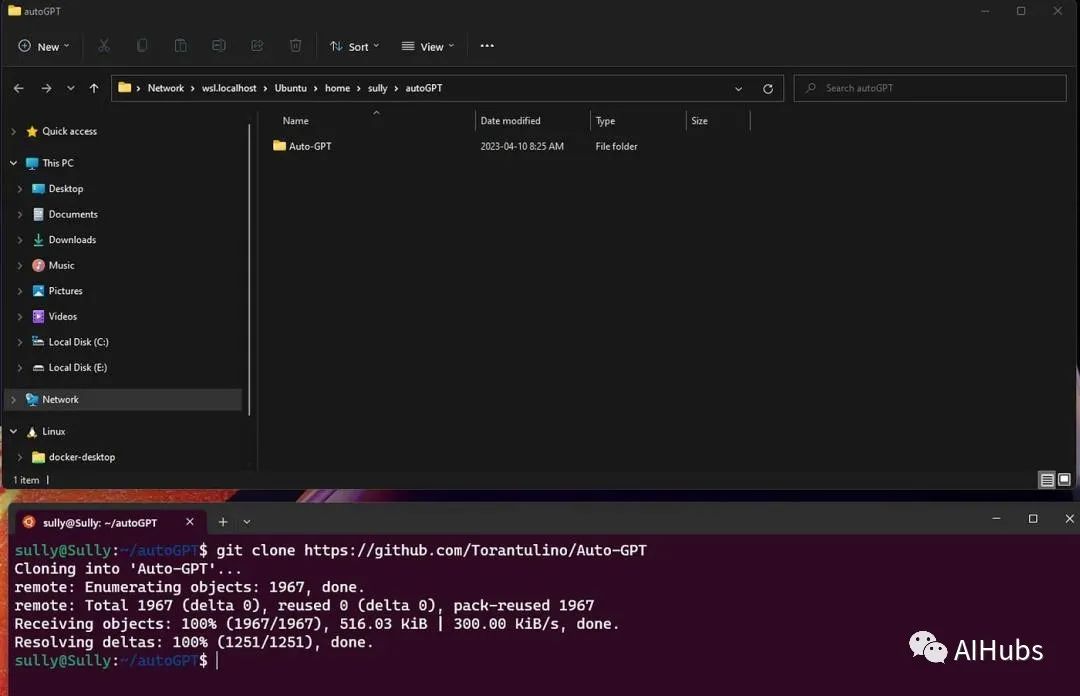
Task: Click the Cut scissors icon
Action: pyautogui.click(x=104, y=45)
